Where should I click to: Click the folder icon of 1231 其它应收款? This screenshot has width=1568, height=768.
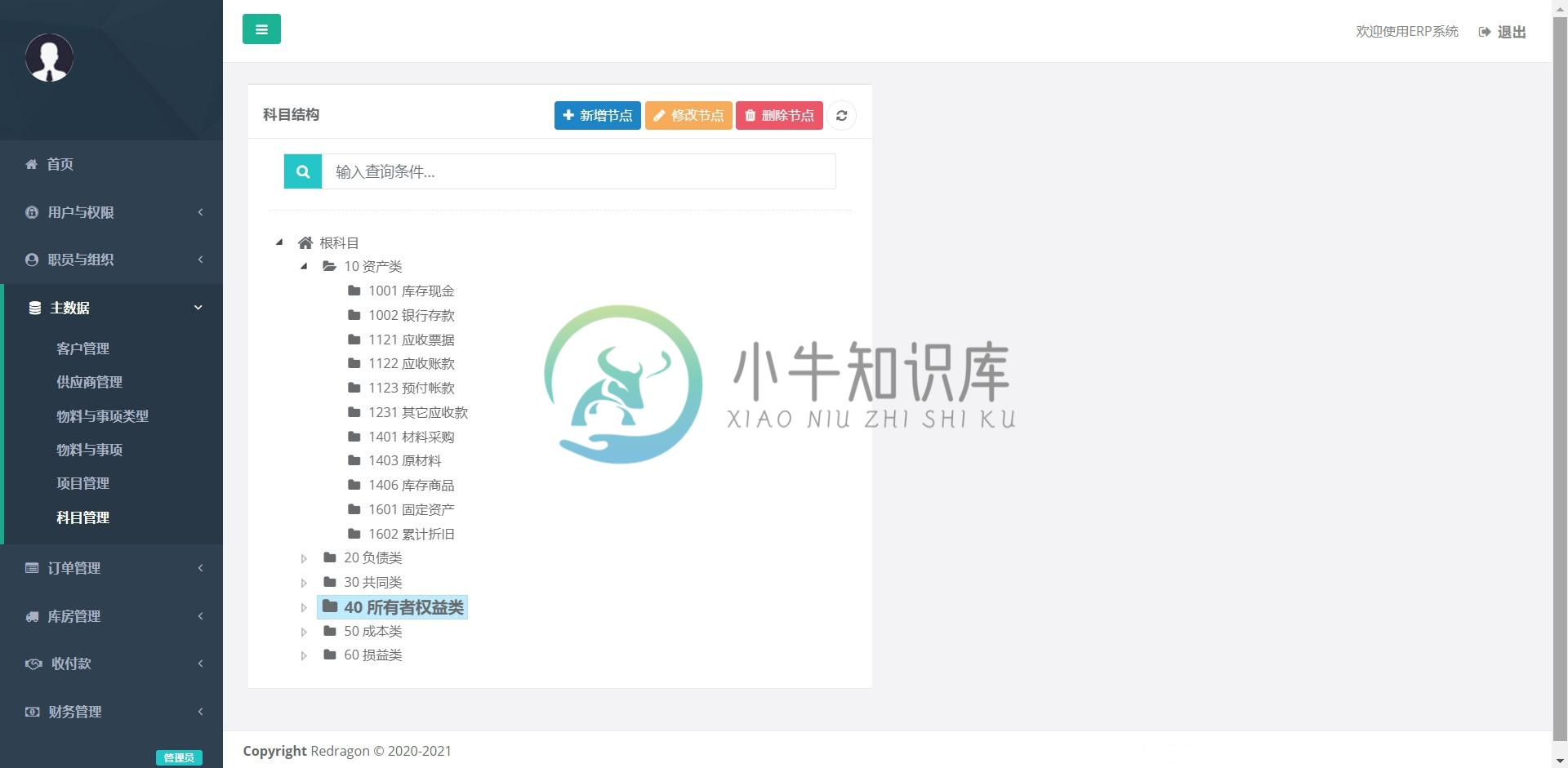tap(354, 412)
